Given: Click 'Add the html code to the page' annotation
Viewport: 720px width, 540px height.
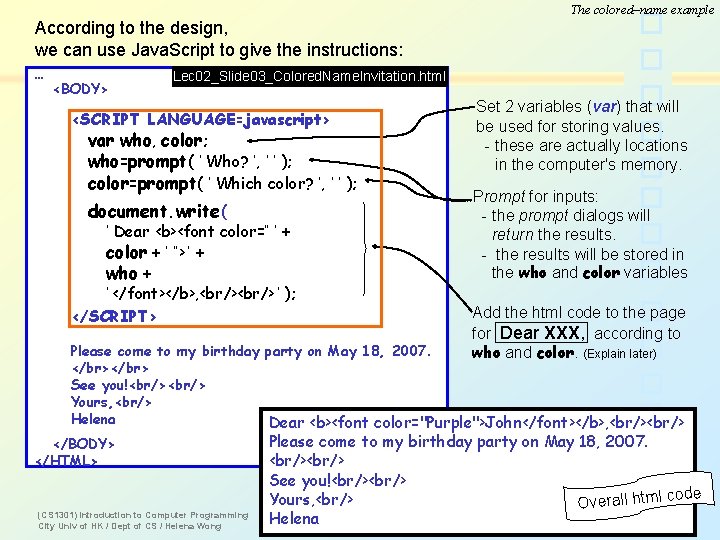Looking at the screenshot, I should [x=579, y=313].
